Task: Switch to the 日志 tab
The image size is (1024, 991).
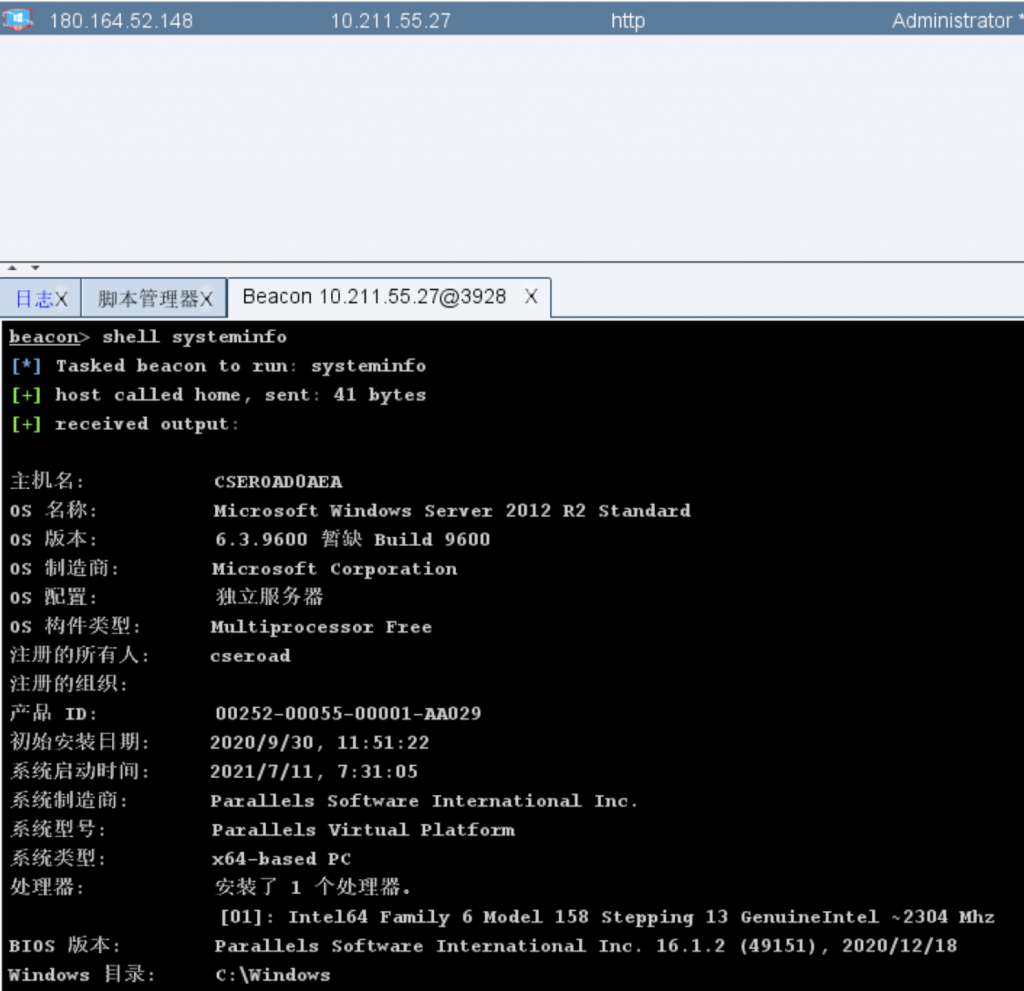Action: click(34, 299)
